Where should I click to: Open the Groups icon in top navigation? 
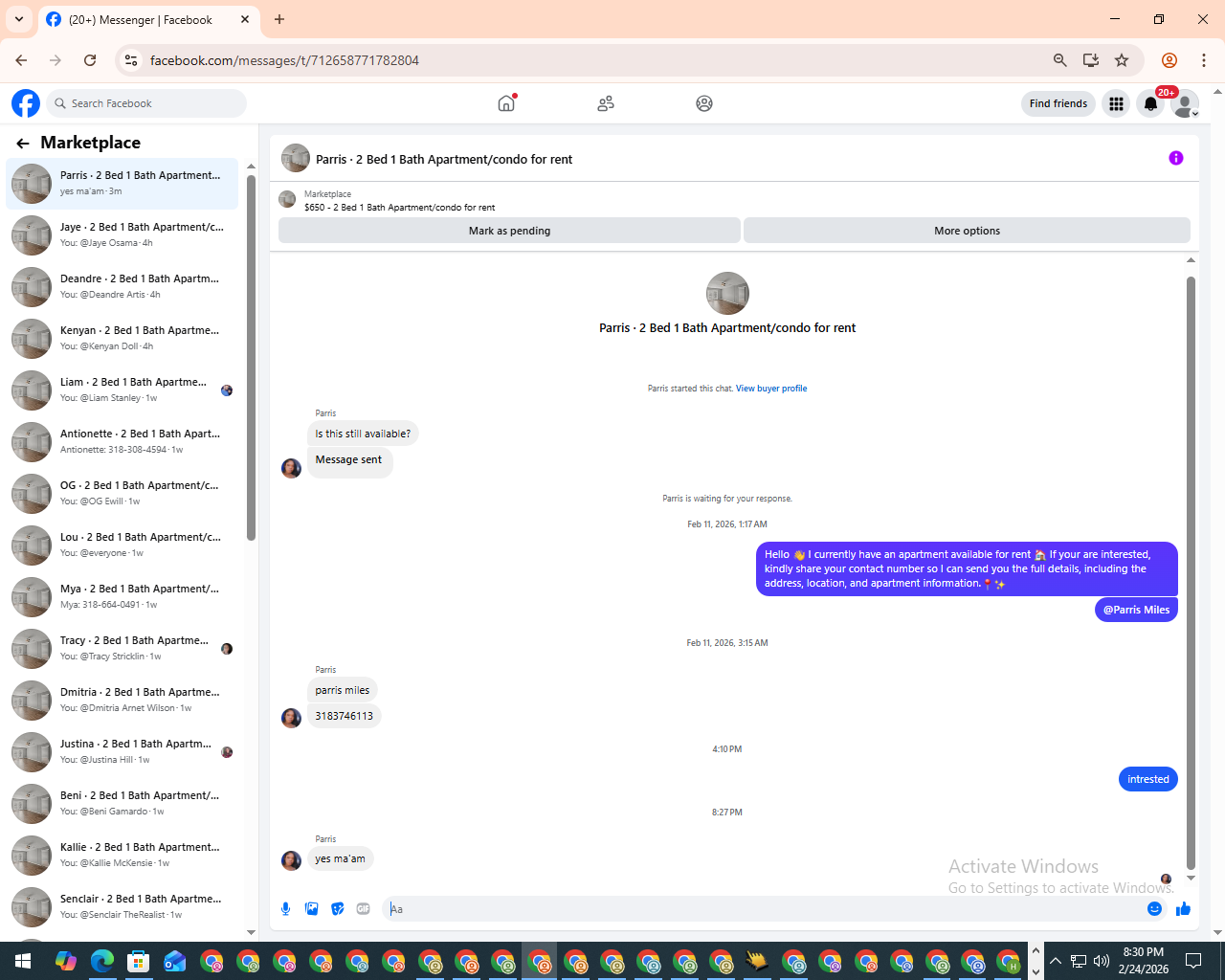(x=704, y=103)
